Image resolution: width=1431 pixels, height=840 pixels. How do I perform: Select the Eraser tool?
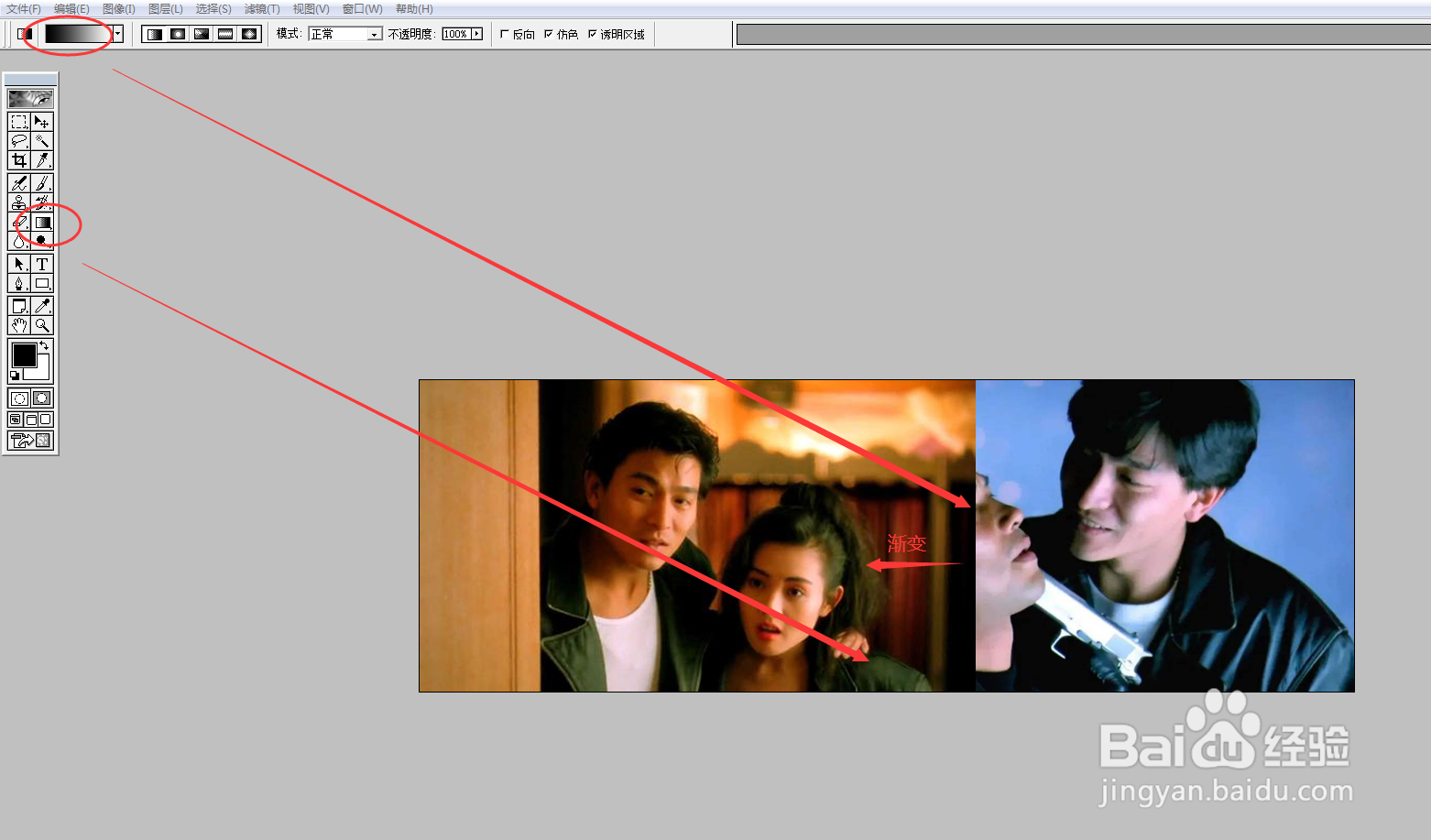pos(19,223)
